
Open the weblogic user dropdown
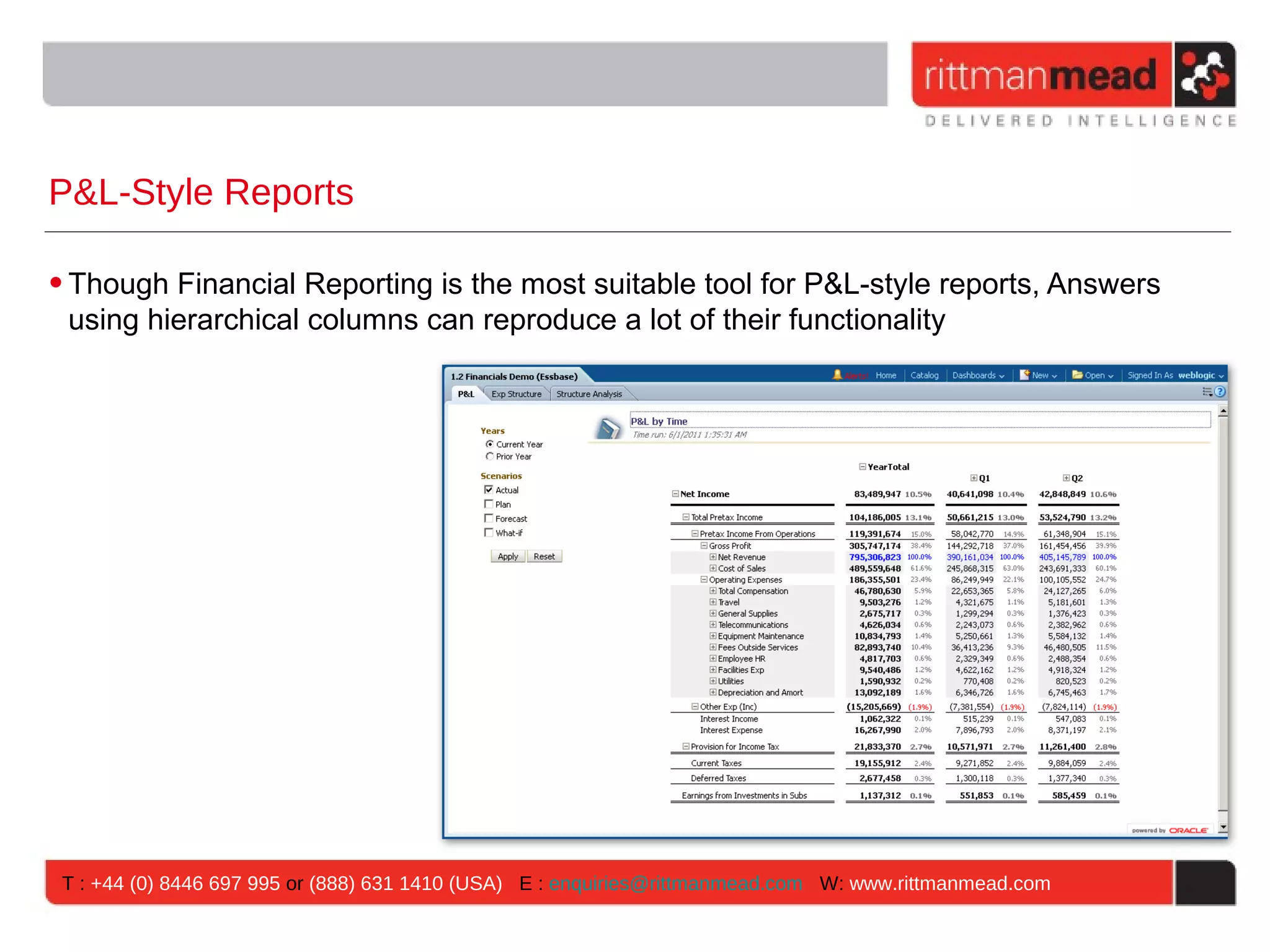[1201, 376]
